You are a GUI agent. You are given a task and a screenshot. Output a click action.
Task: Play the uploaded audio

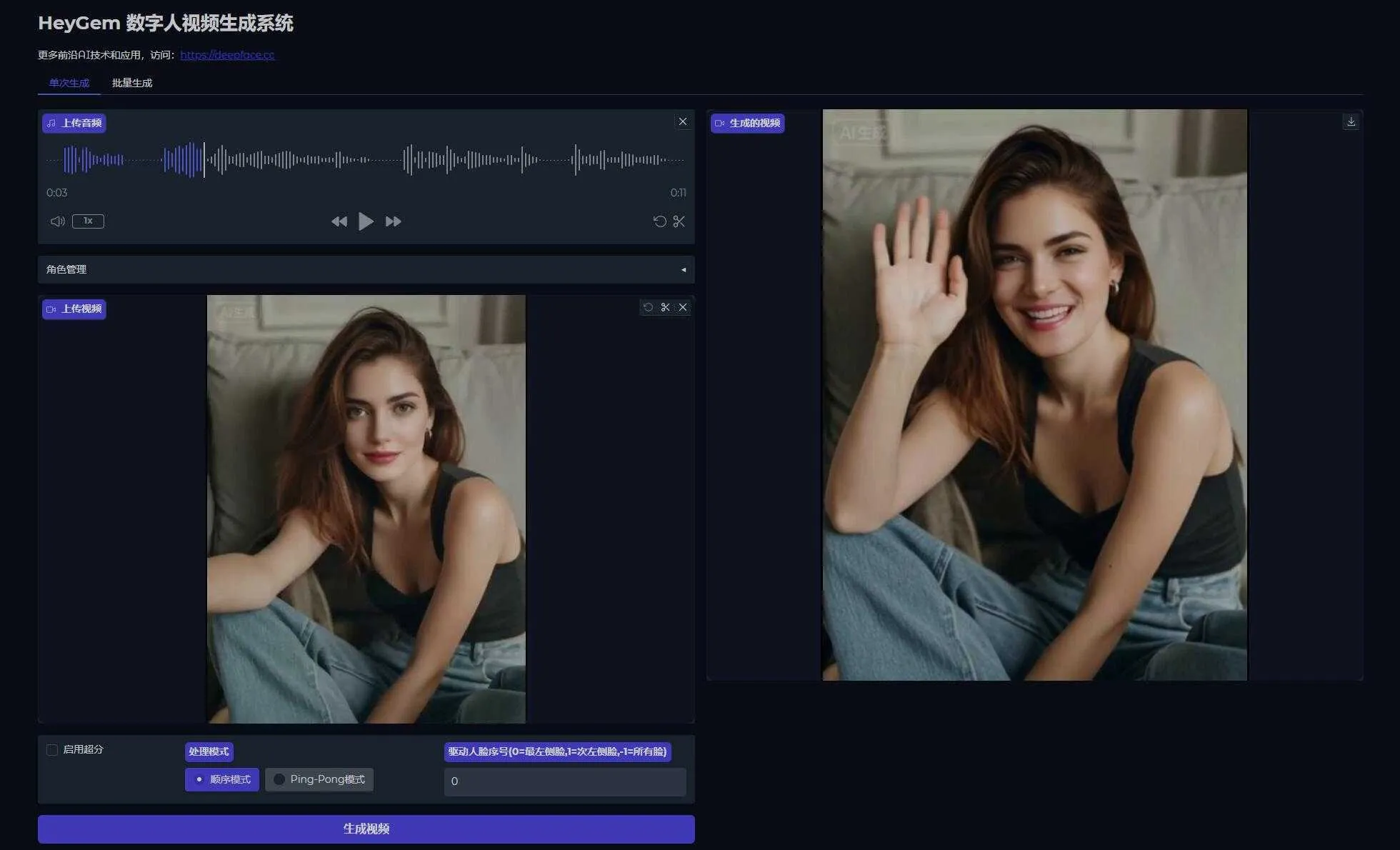click(x=366, y=221)
